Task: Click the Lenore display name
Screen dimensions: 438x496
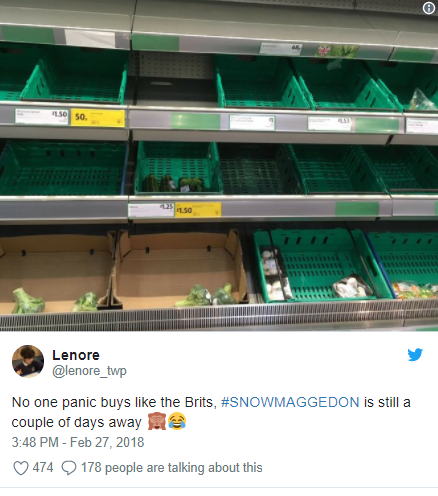Action: pos(76,355)
